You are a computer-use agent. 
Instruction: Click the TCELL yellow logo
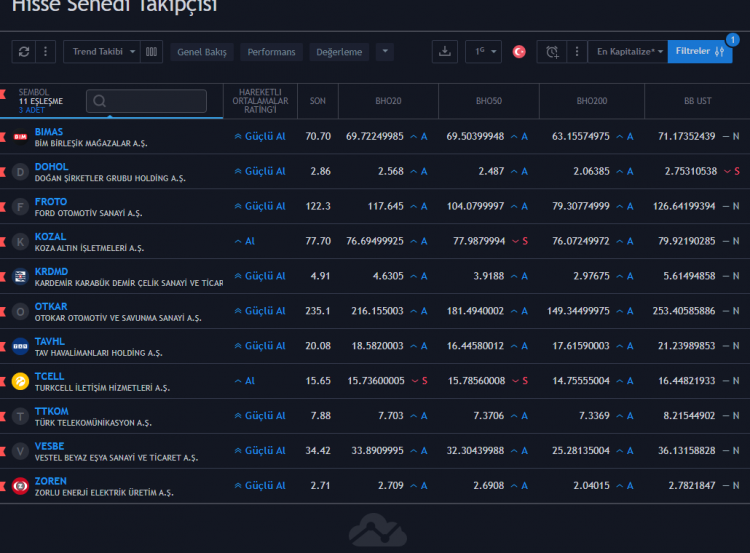[x=20, y=381]
